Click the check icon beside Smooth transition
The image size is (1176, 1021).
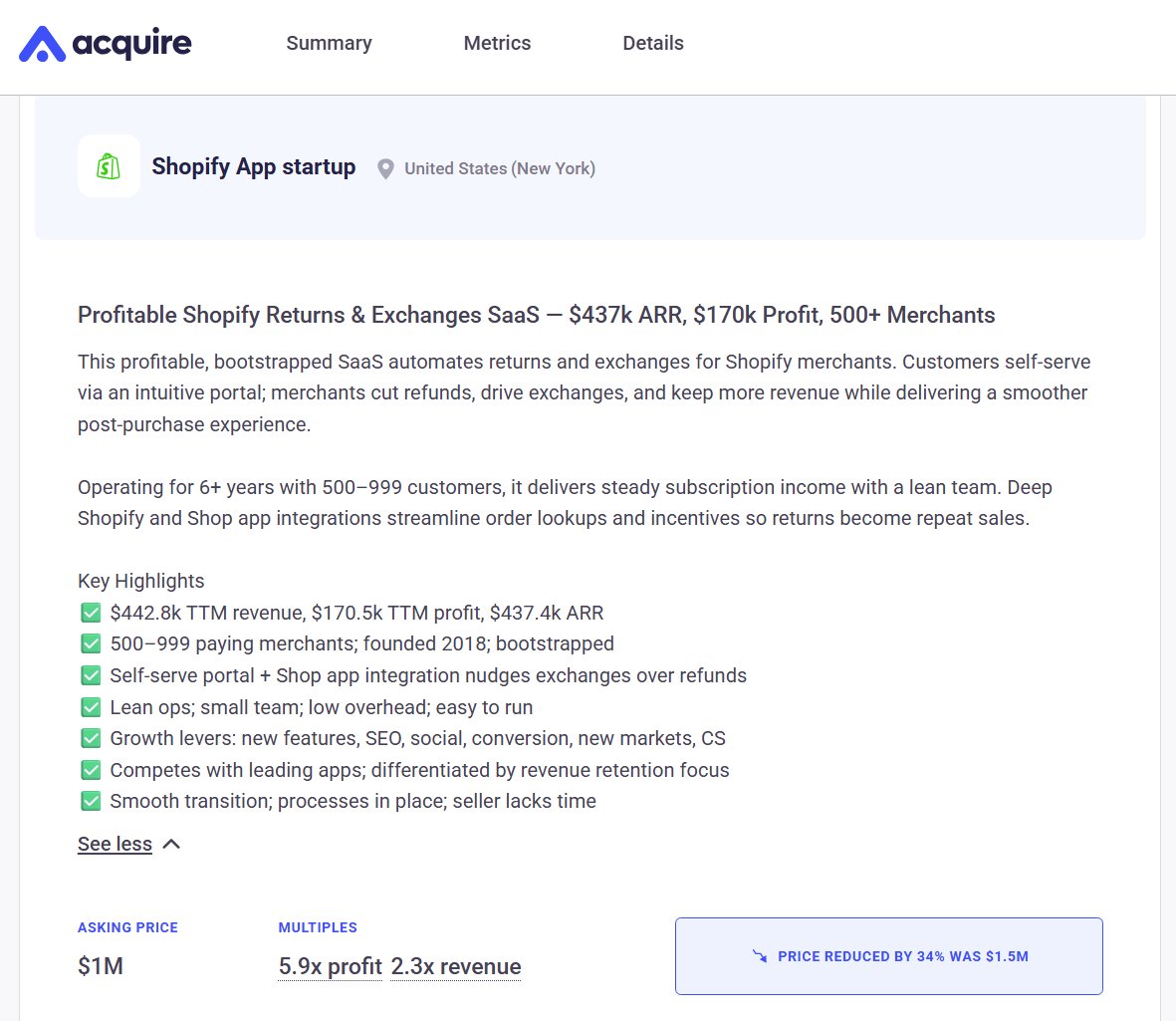[91, 801]
